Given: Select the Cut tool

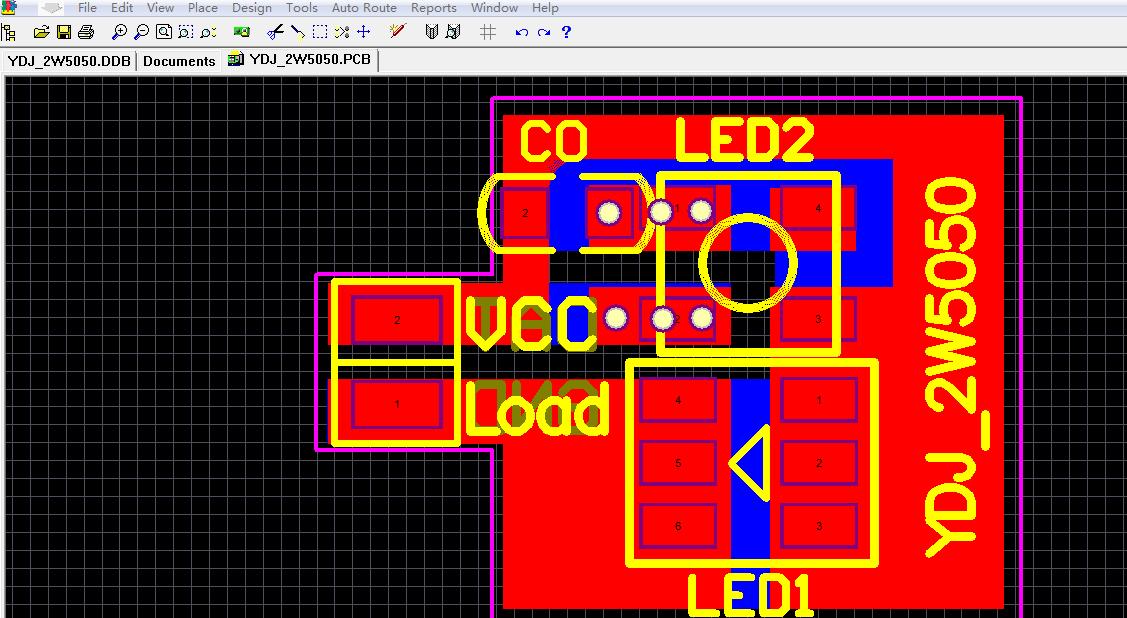Looking at the screenshot, I should point(275,31).
